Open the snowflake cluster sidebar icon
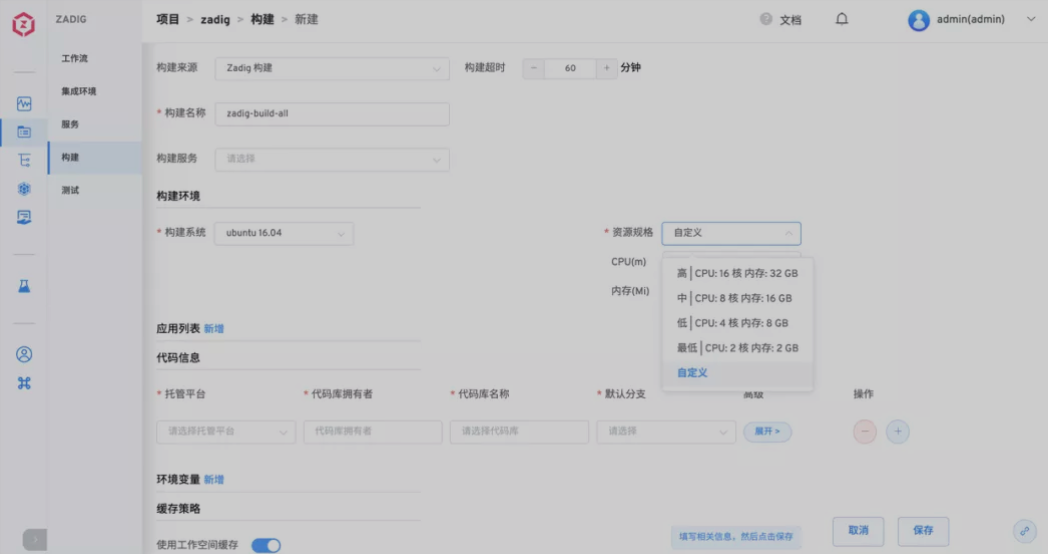1048x554 pixels. (24, 189)
